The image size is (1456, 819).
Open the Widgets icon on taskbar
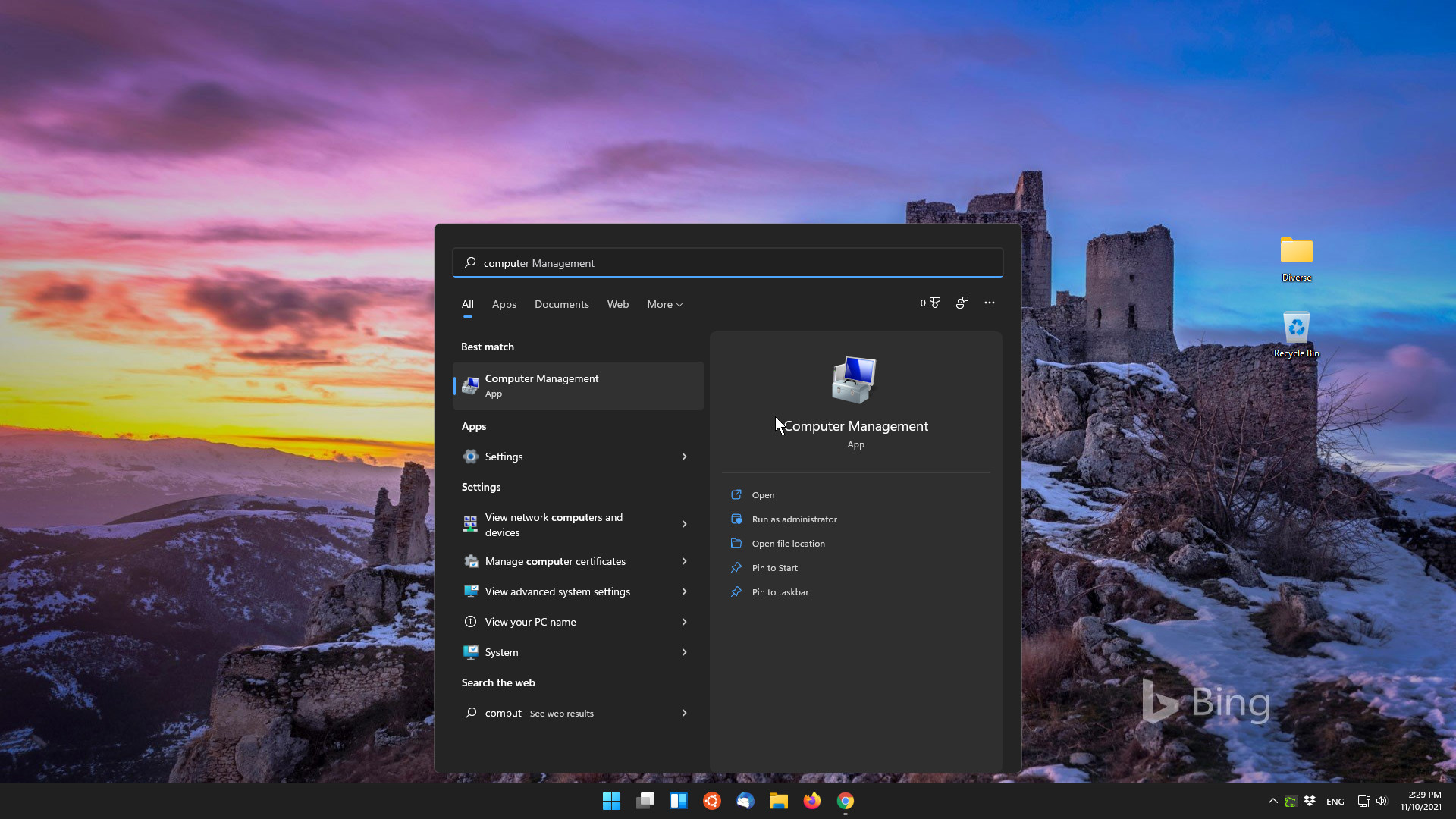[x=679, y=801]
